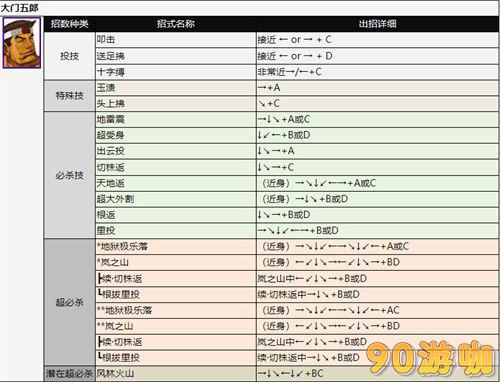Click the command 非常近→/←+C

click(290, 72)
